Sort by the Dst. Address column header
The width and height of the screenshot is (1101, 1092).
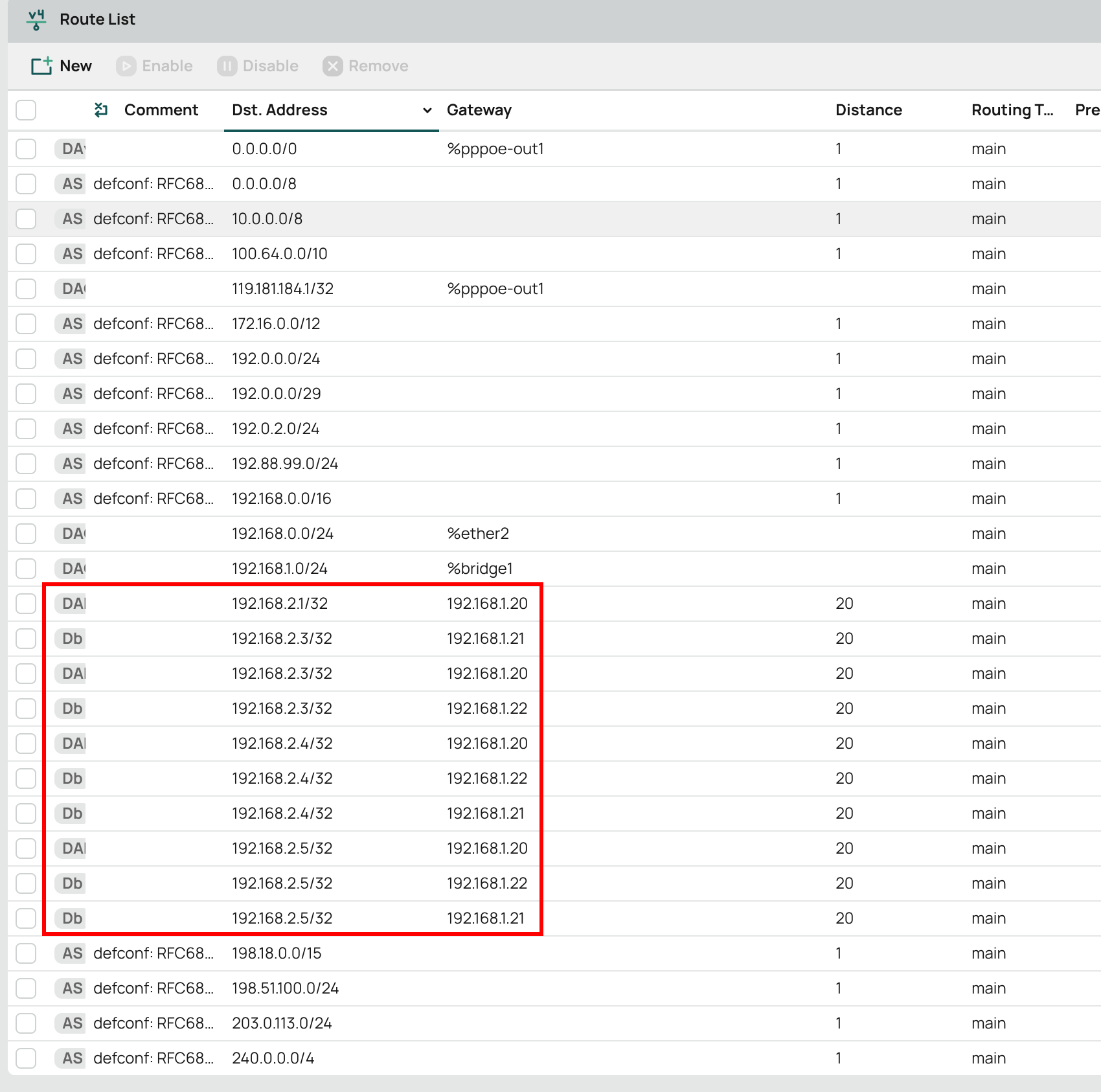coord(280,110)
